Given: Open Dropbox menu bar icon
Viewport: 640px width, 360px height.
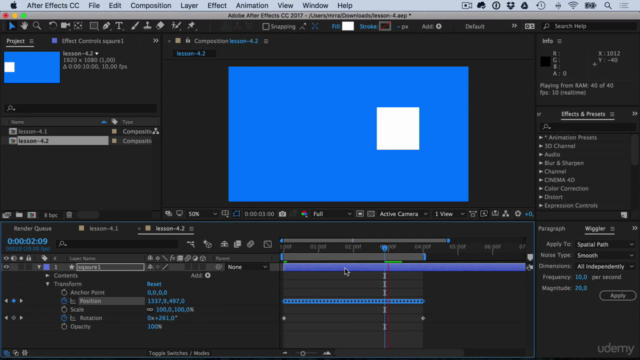Looking at the screenshot, I should 510,6.
